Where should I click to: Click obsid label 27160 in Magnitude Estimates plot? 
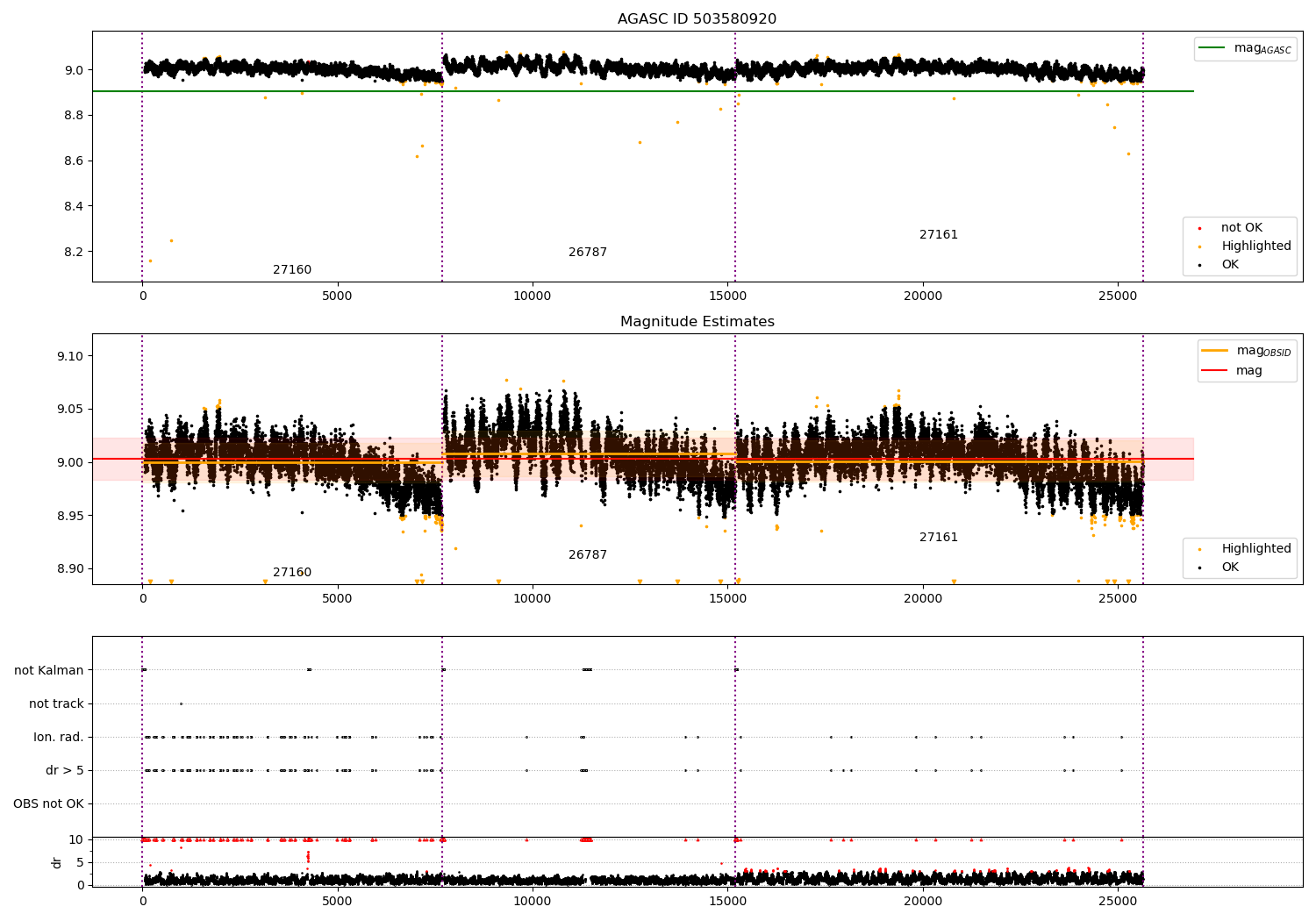(x=292, y=573)
